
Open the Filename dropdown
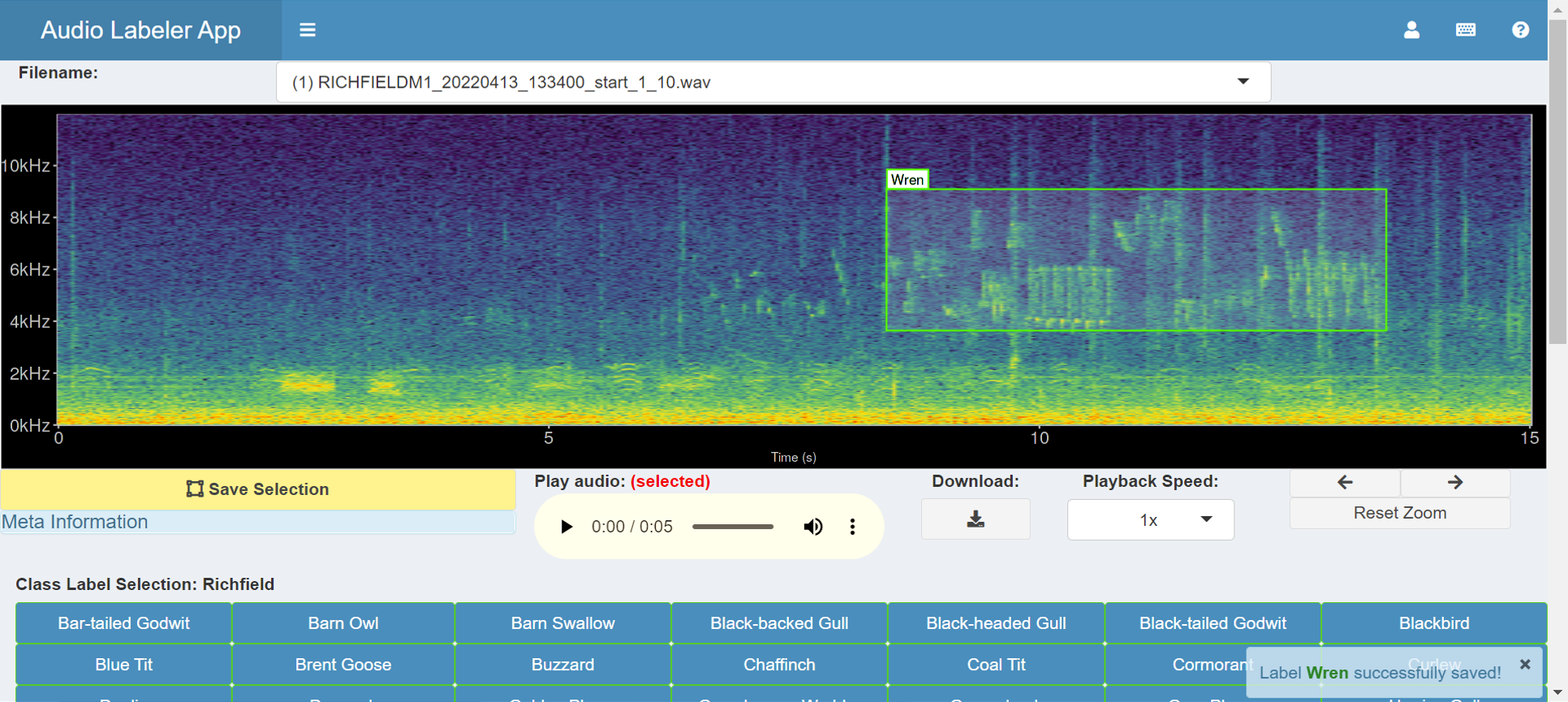click(773, 82)
